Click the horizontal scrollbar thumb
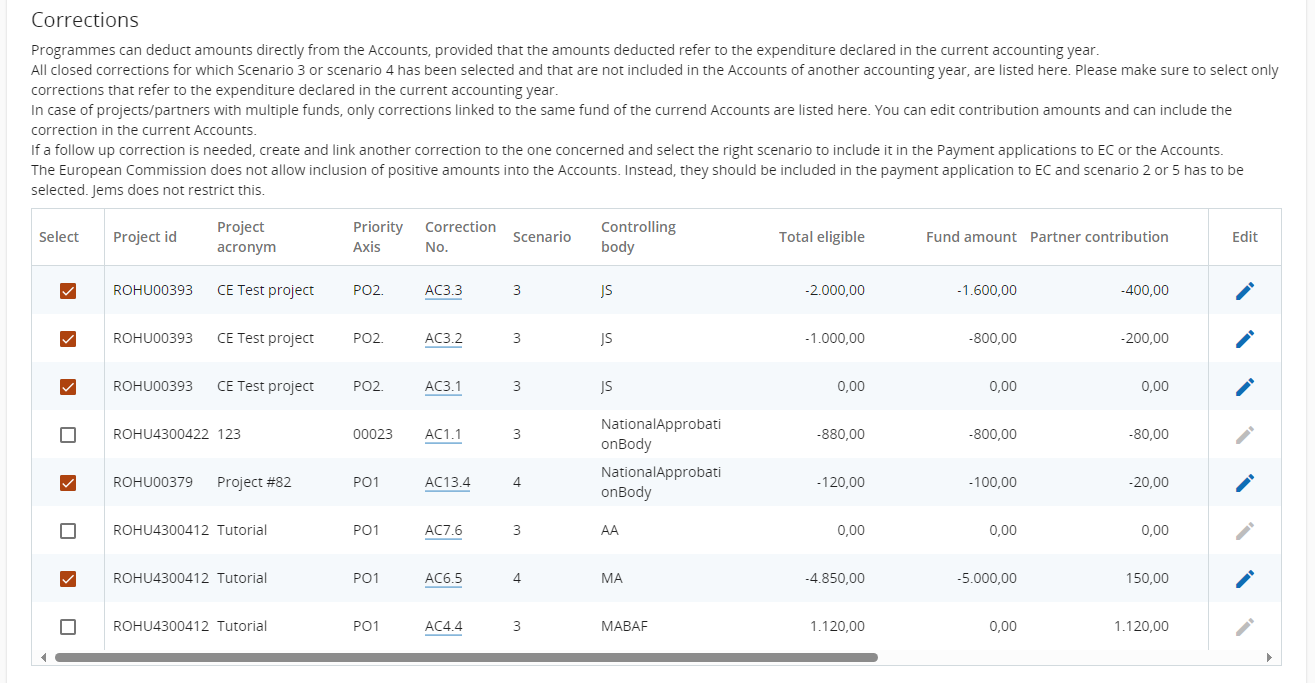The height and width of the screenshot is (683, 1315). coord(466,657)
